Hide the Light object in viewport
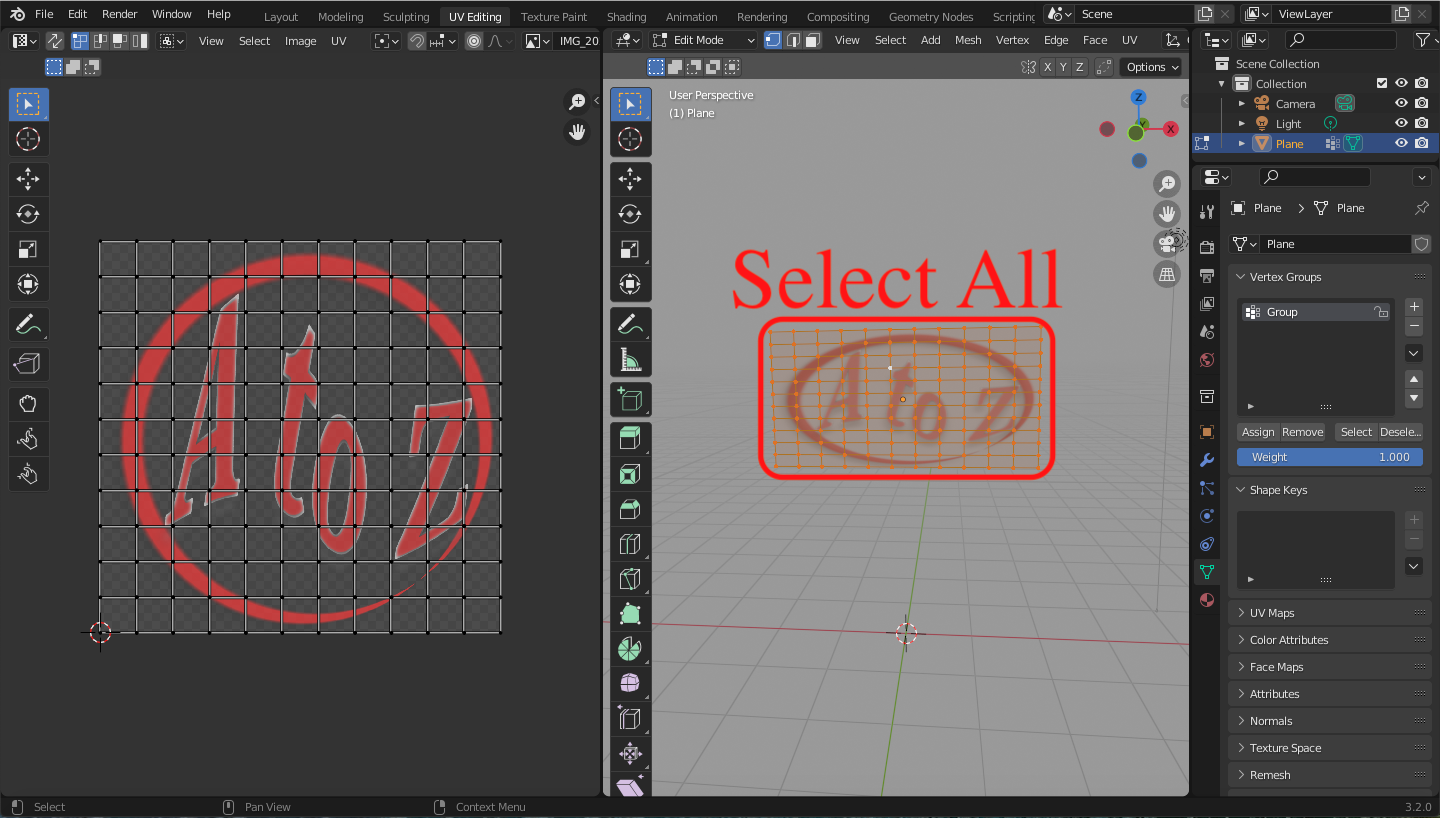Screen dimensions: 1440x818 coord(1402,123)
